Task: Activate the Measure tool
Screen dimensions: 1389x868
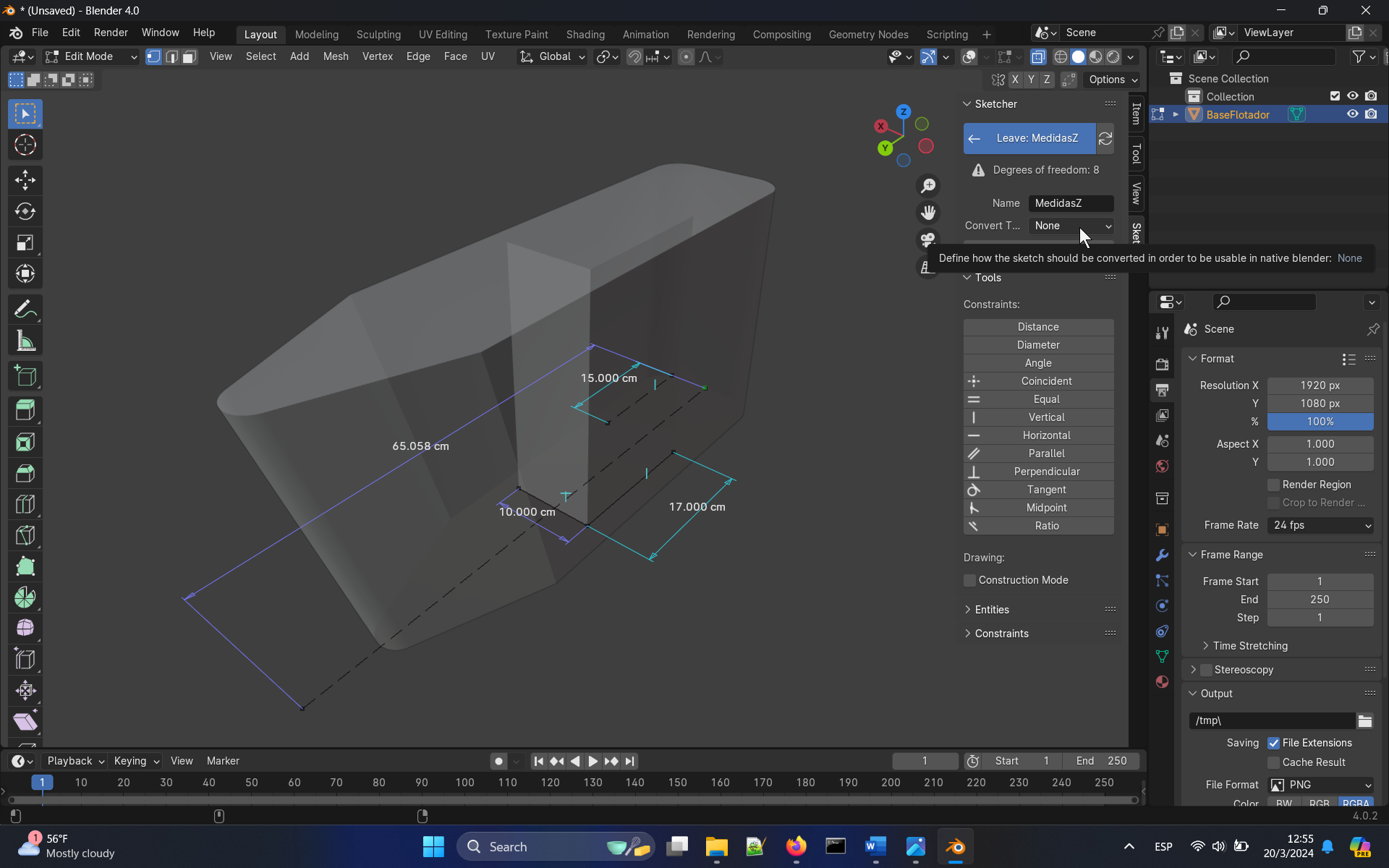Action: click(x=25, y=341)
